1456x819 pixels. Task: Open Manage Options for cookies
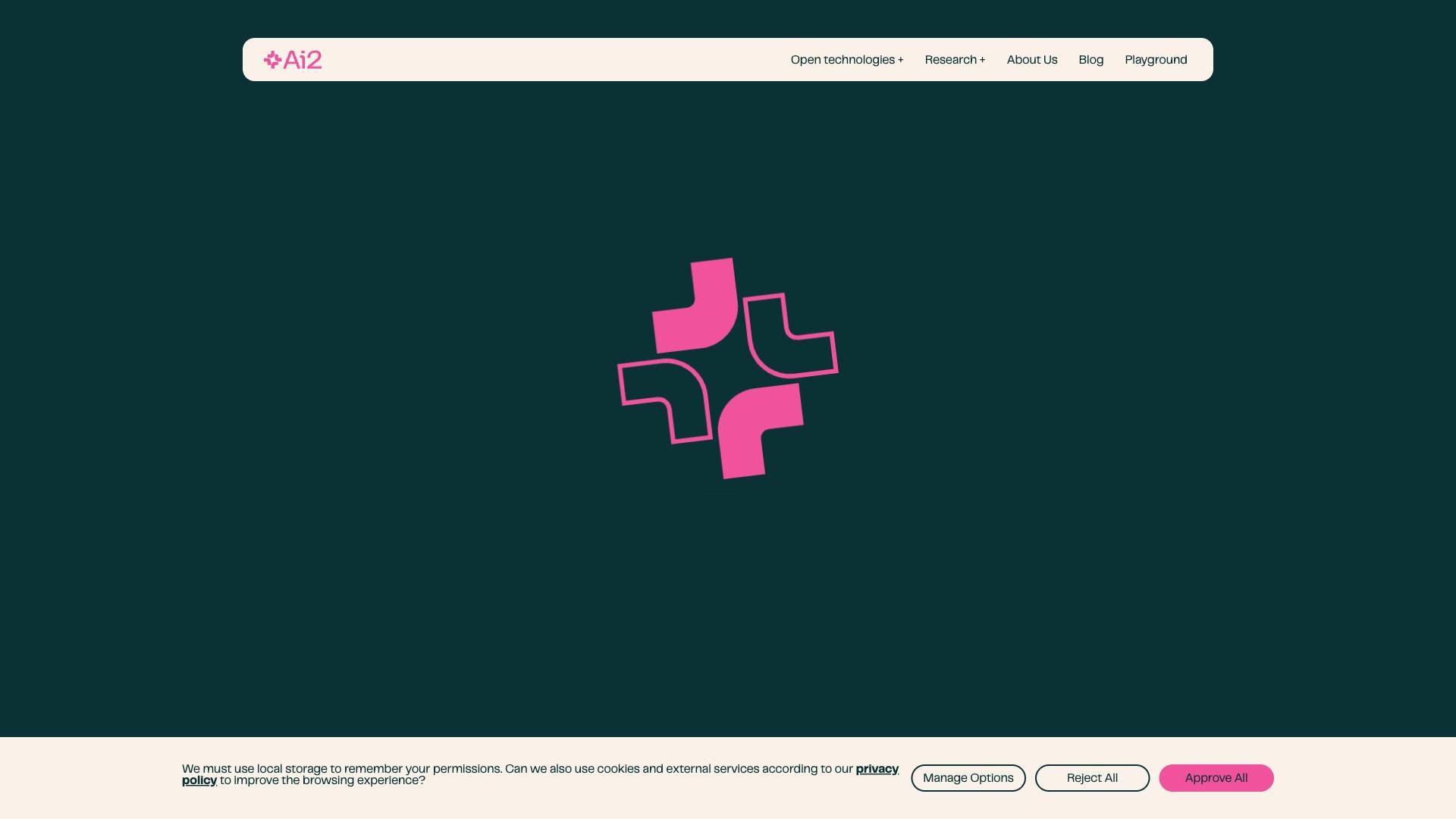click(968, 778)
